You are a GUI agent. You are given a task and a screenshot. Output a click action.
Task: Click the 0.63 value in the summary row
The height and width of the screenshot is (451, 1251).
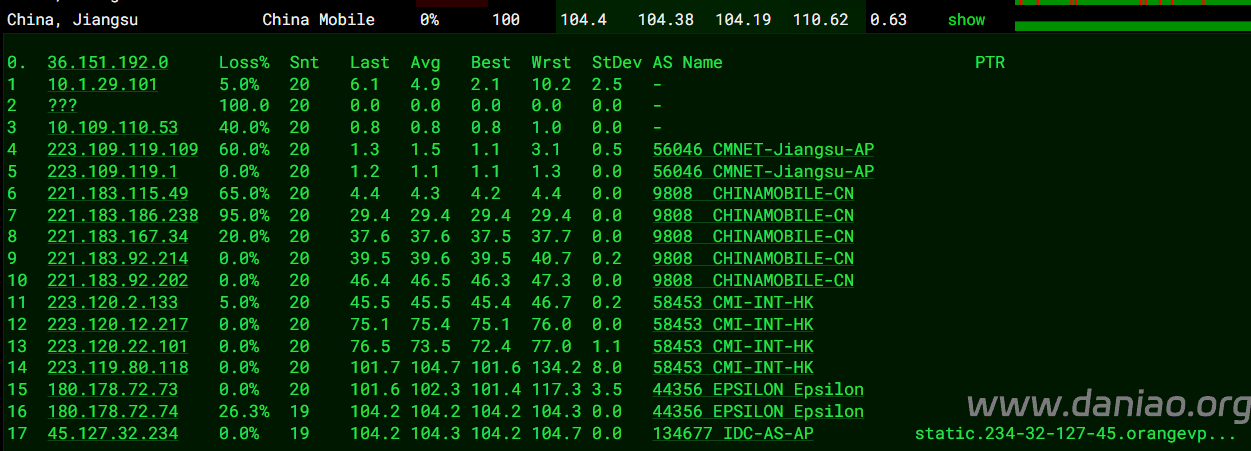click(x=889, y=20)
